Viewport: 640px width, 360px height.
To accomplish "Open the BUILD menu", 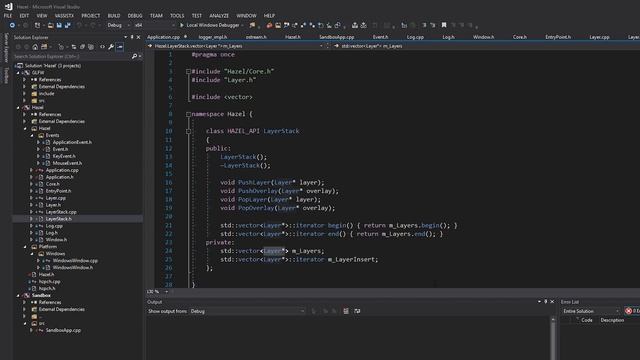I will [x=114, y=16].
